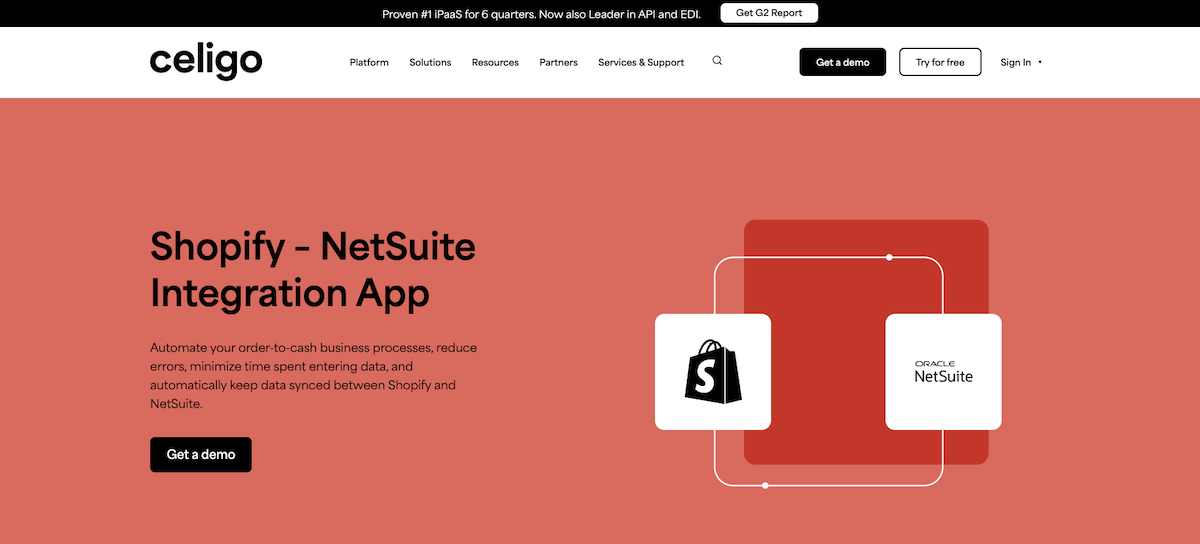Click the 'Automate your order-to-cash' paragraph
The height and width of the screenshot is (544, 1200).
(316, 376)
